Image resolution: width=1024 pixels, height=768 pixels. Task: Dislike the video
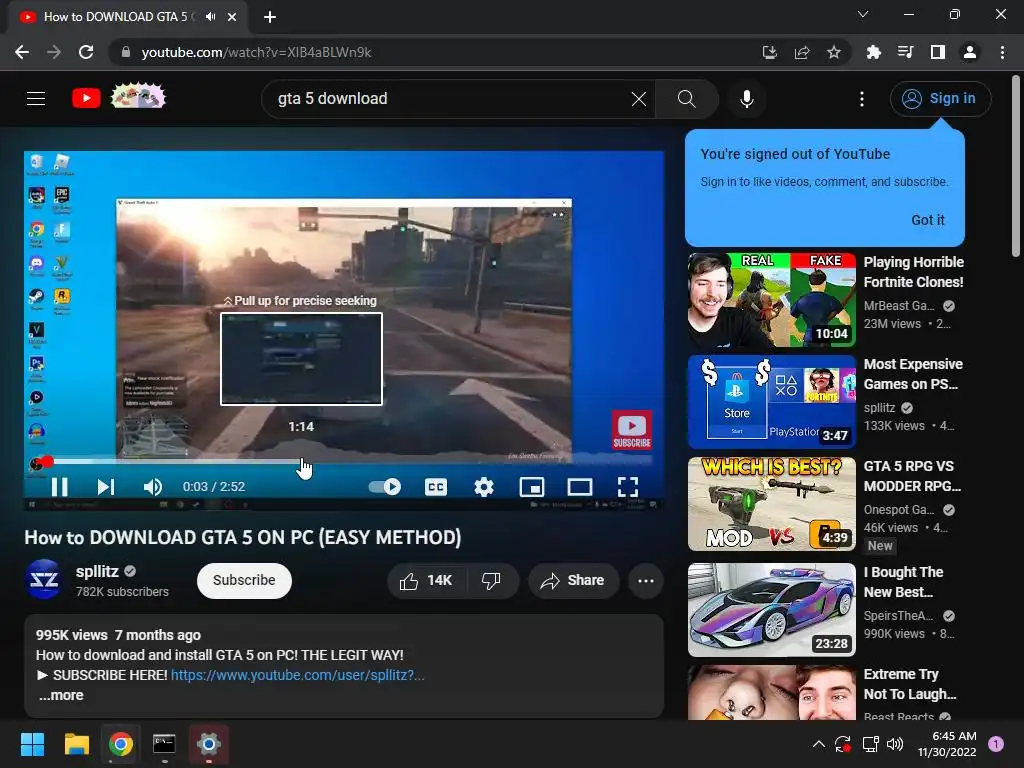491,581
